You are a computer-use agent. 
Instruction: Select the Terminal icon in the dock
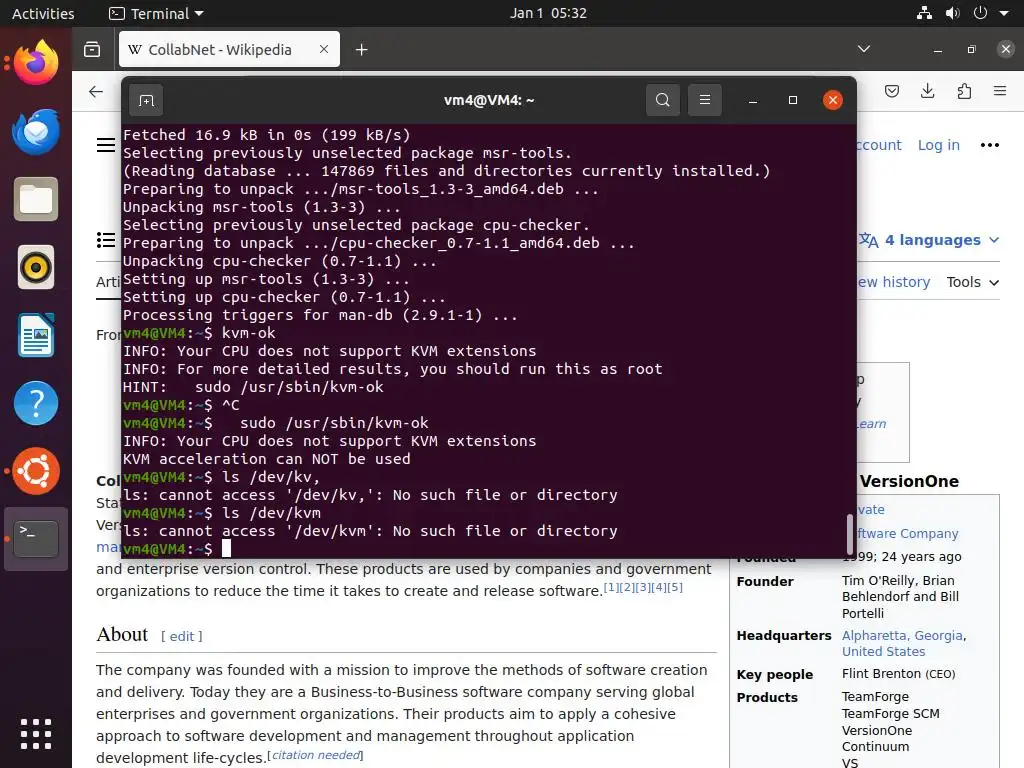36,539
